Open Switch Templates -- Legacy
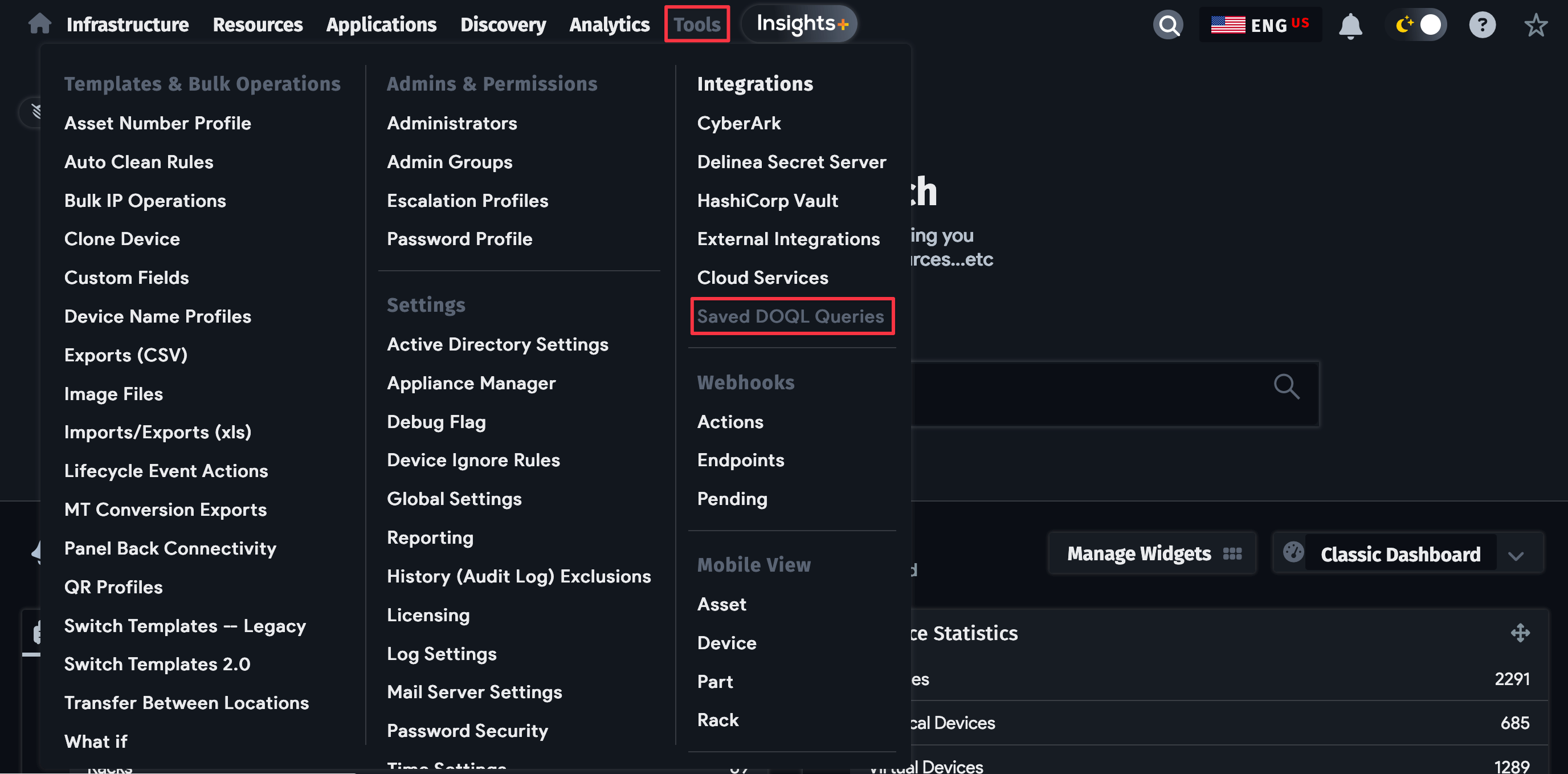The width and height of the screenshot is (1568, 774). (185, 626)
